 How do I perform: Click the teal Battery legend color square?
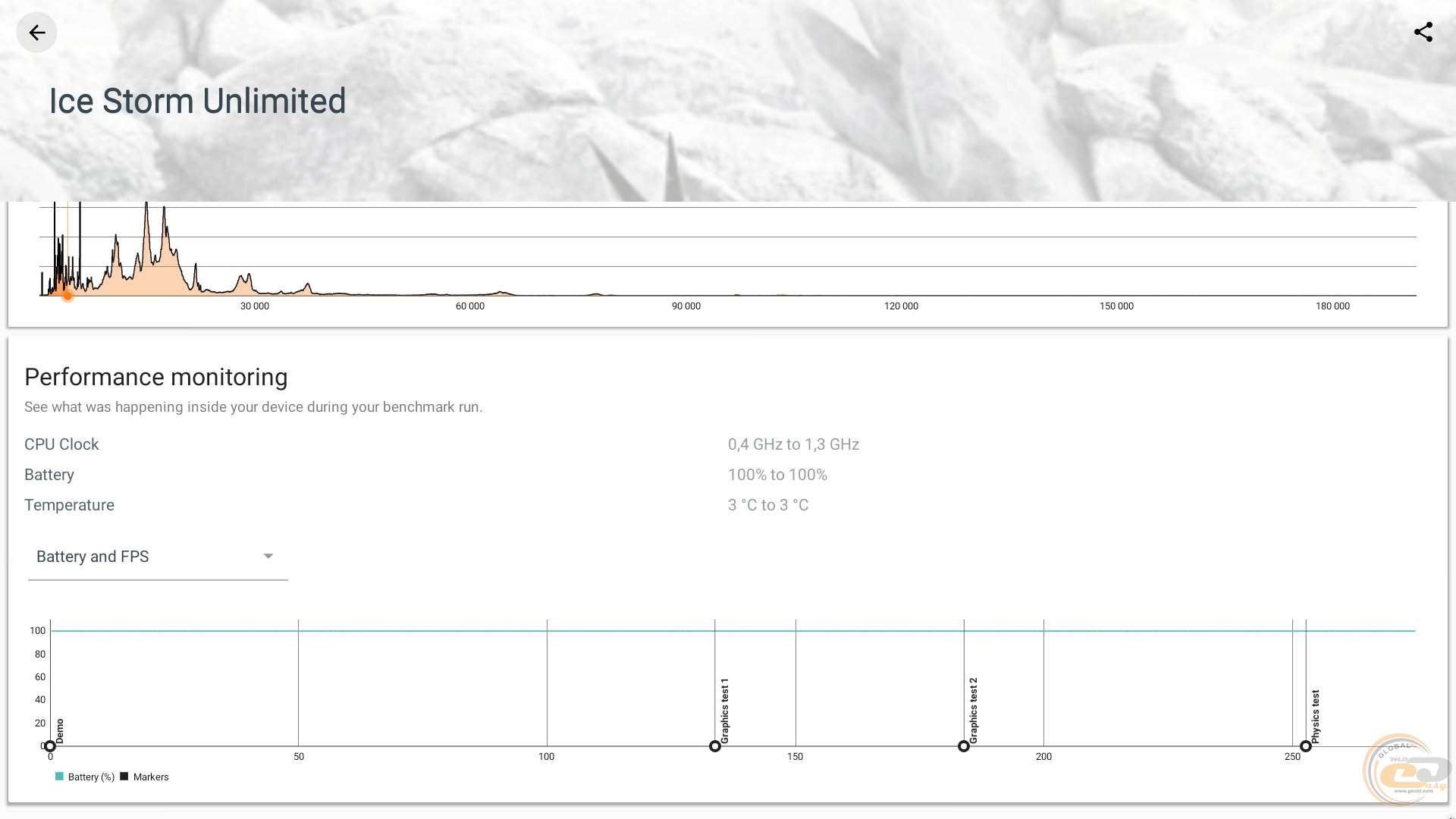[59, 777]
